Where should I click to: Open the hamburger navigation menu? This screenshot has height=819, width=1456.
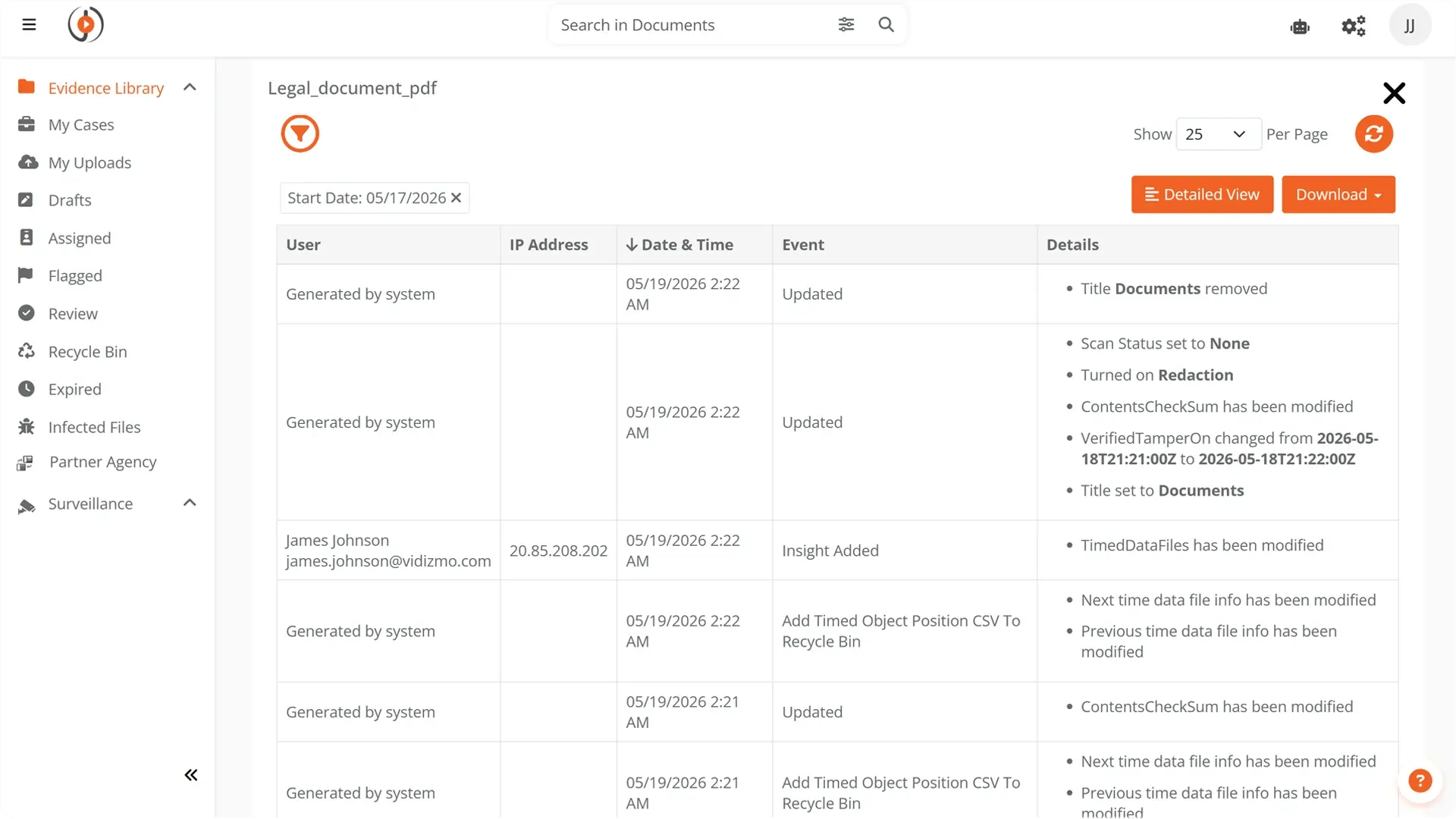point(29,25)
